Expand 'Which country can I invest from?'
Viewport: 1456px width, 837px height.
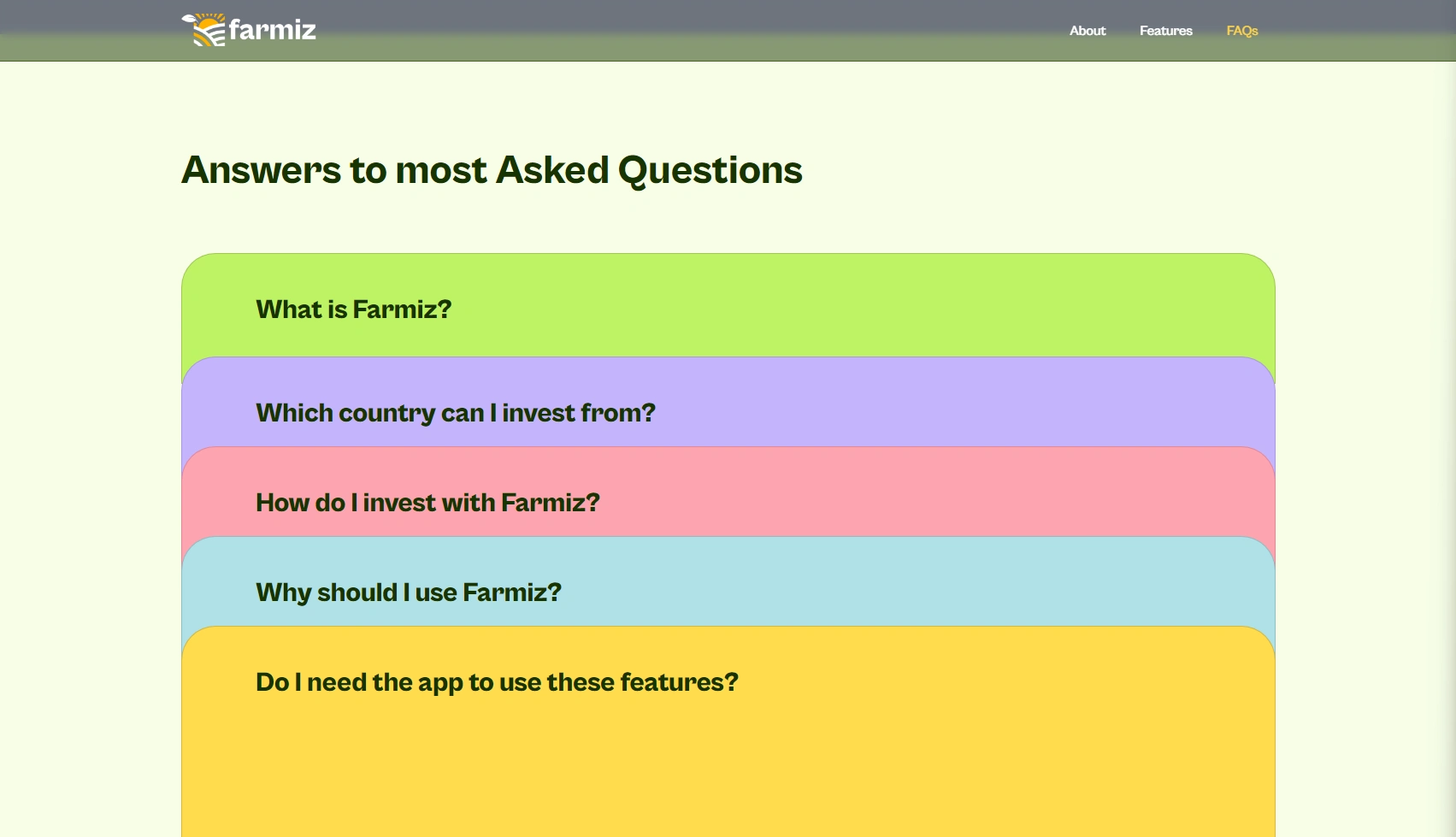pyautogui.click(x=728, y=403)
